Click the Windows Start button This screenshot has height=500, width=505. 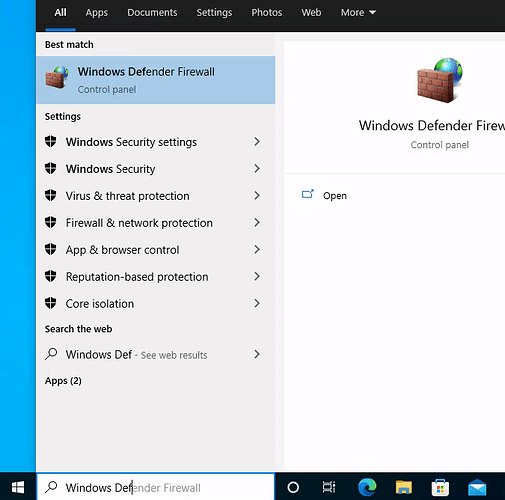(18, 487)
